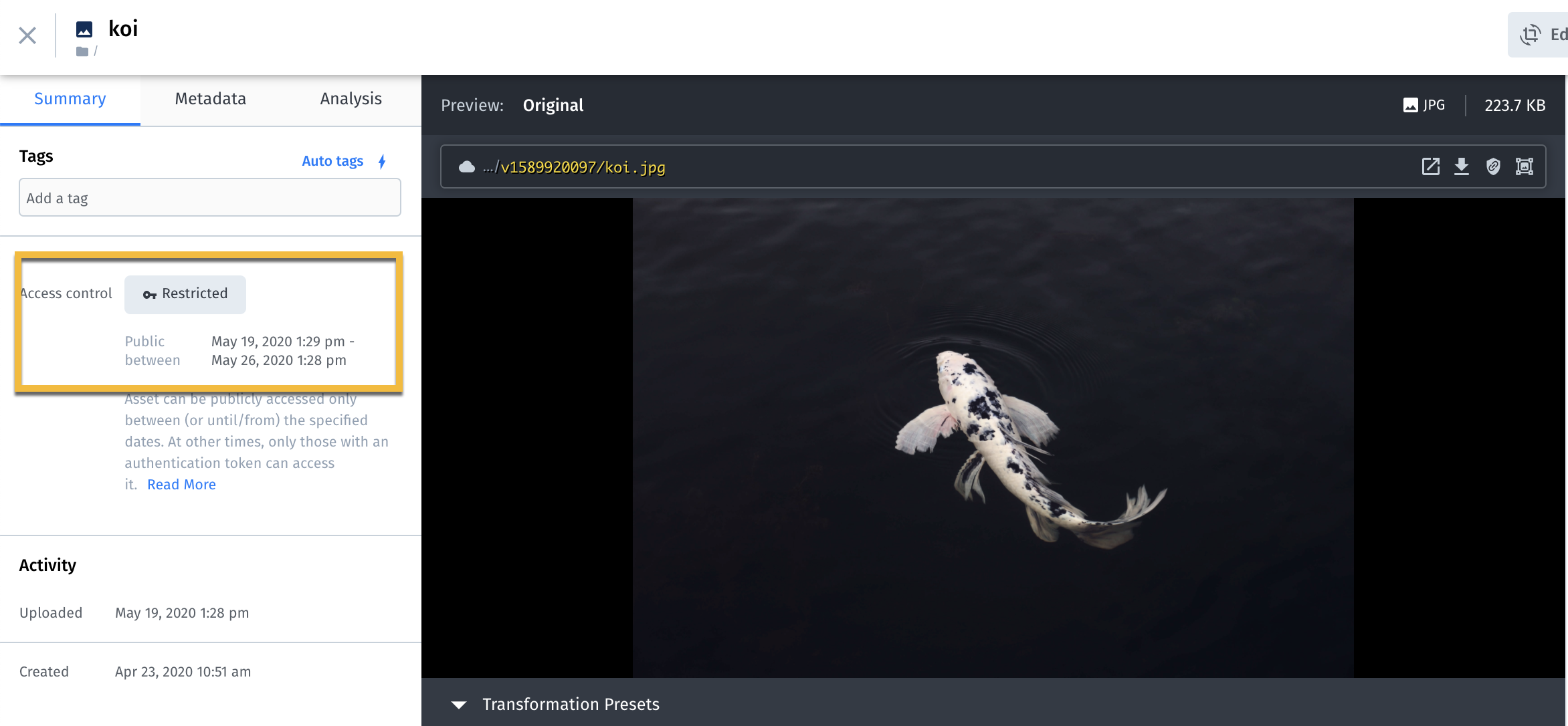Image resolution: width=1568 pixels, height=726 pixels.
Task: Switch to the Analysis tab
Action: pos(351,99)
